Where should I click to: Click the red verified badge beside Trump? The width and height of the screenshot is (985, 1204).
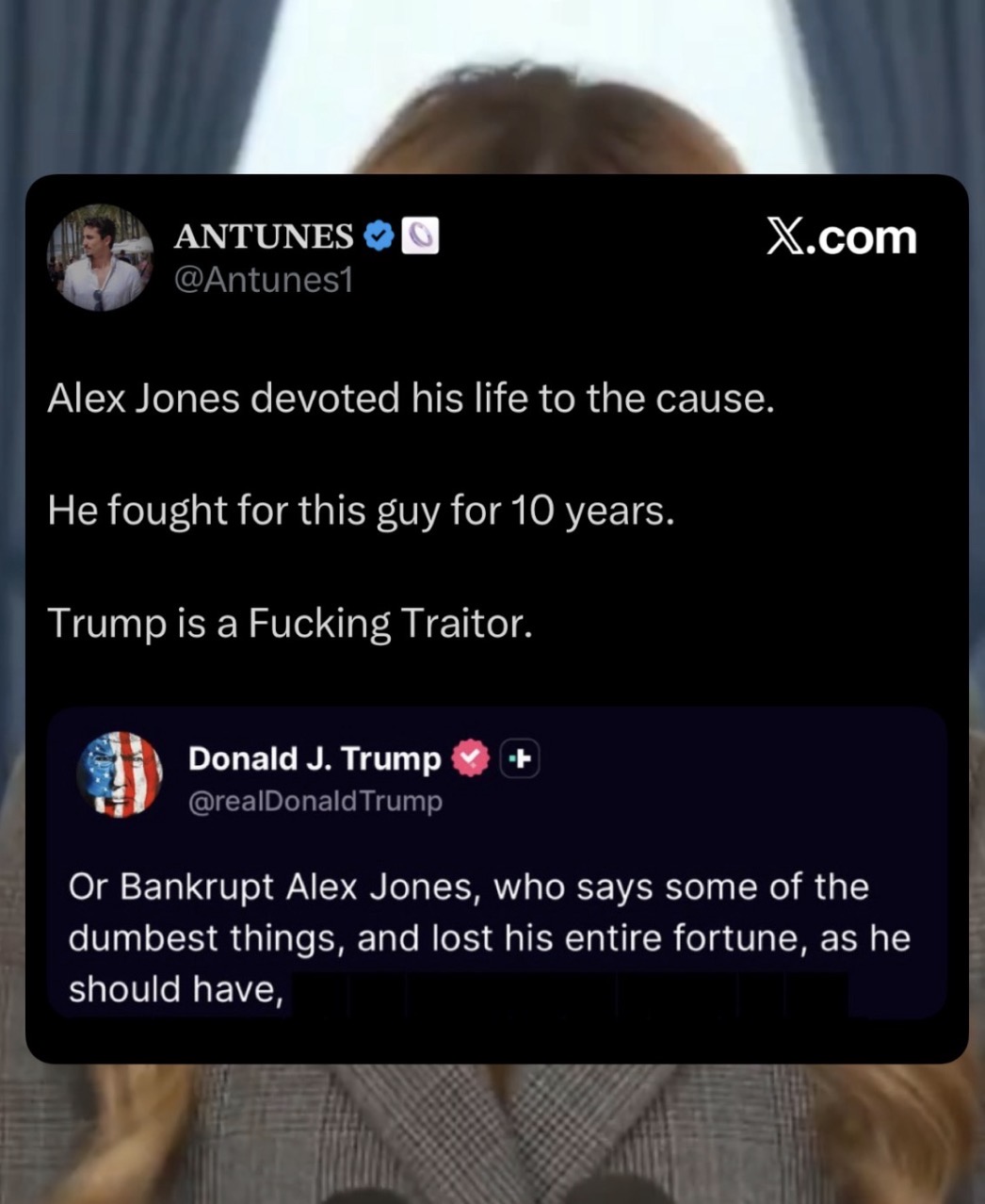(x=471, y=757)
